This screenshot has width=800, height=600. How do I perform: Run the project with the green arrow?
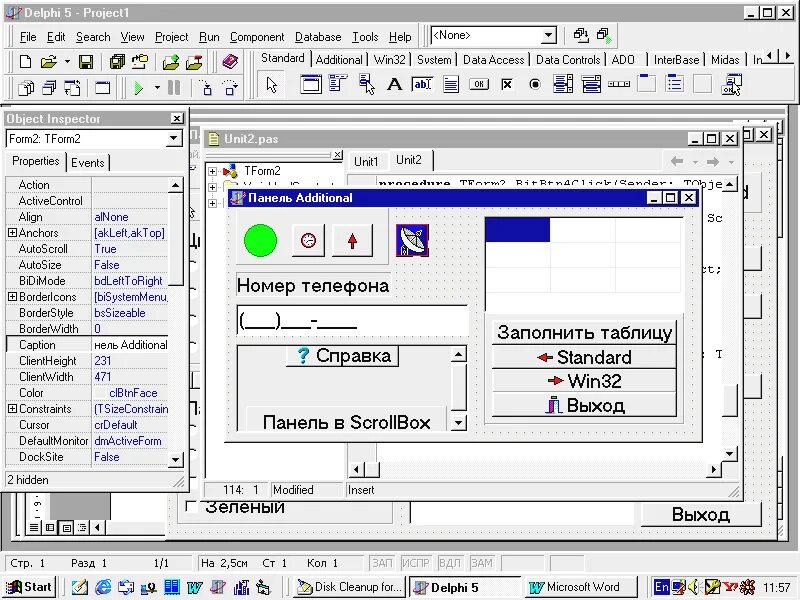tap(138, 88)
